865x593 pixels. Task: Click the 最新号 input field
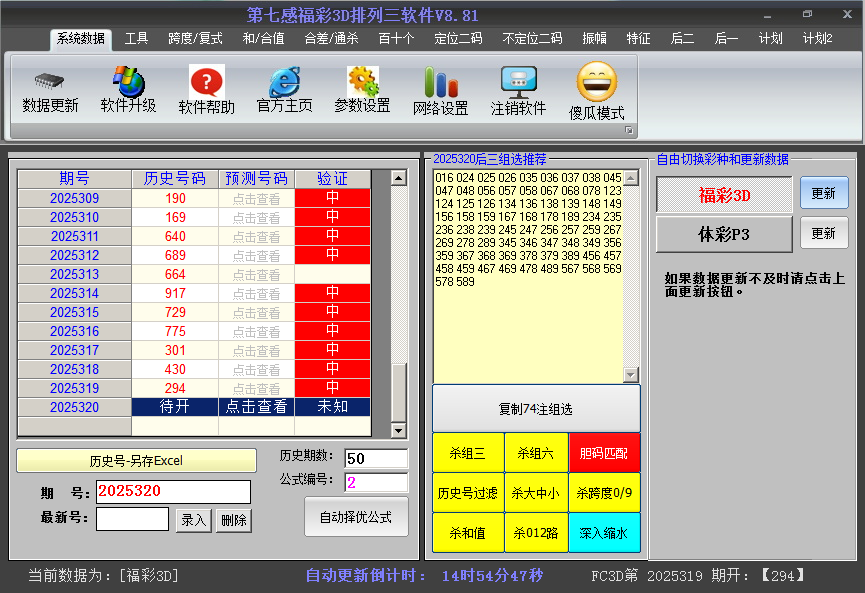pyautogui.click(x=131, y=519)
